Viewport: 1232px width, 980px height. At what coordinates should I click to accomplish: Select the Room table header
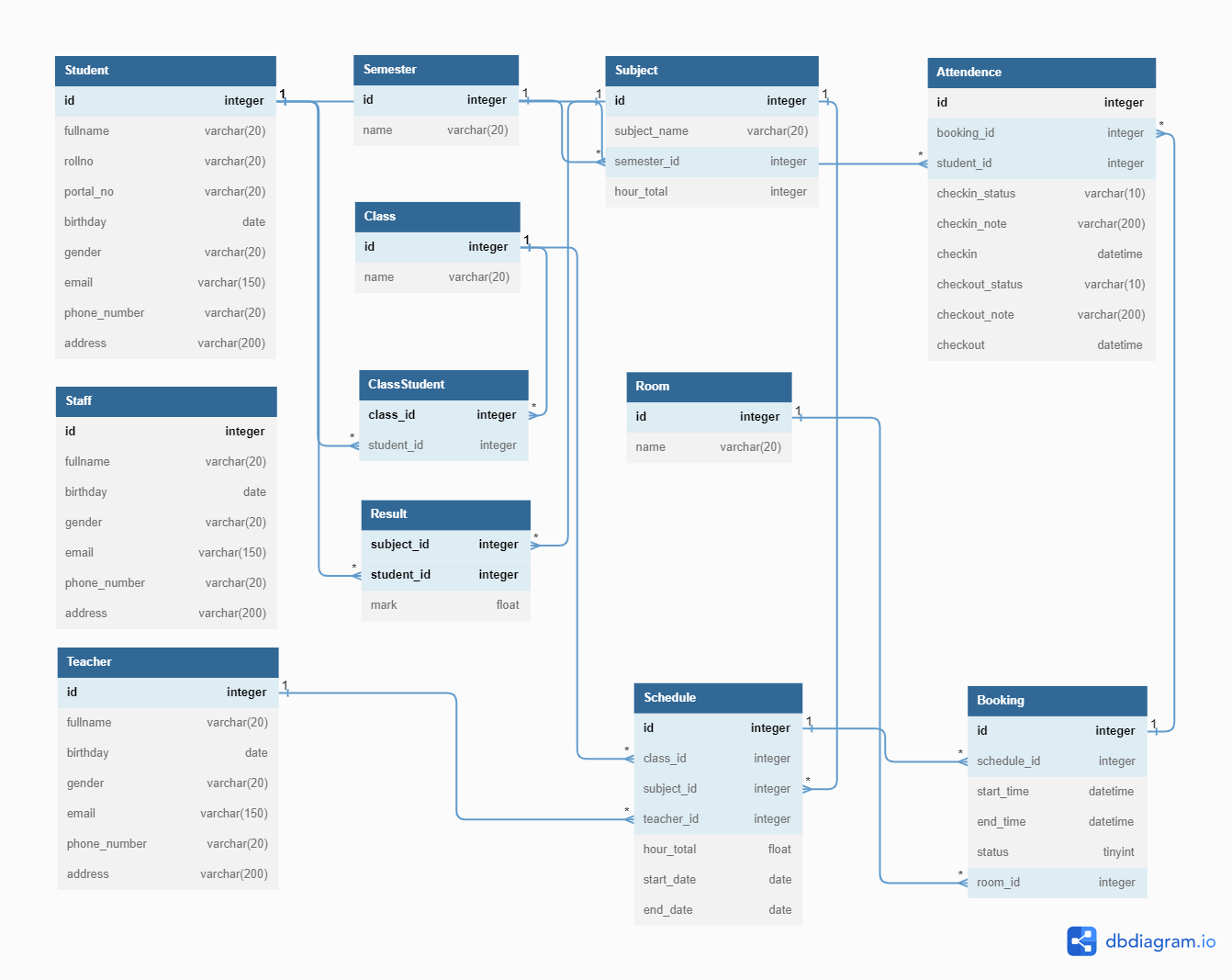click(708, 387)
